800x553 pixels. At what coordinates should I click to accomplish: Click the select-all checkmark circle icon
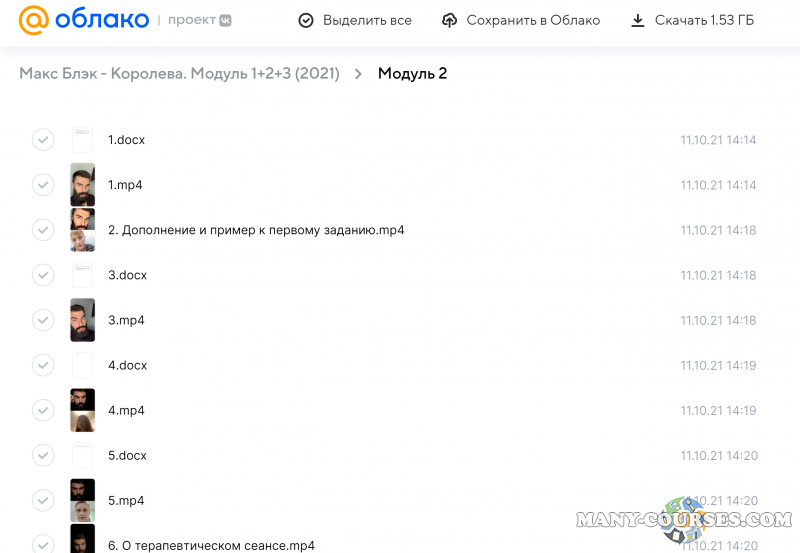[306, 20]
